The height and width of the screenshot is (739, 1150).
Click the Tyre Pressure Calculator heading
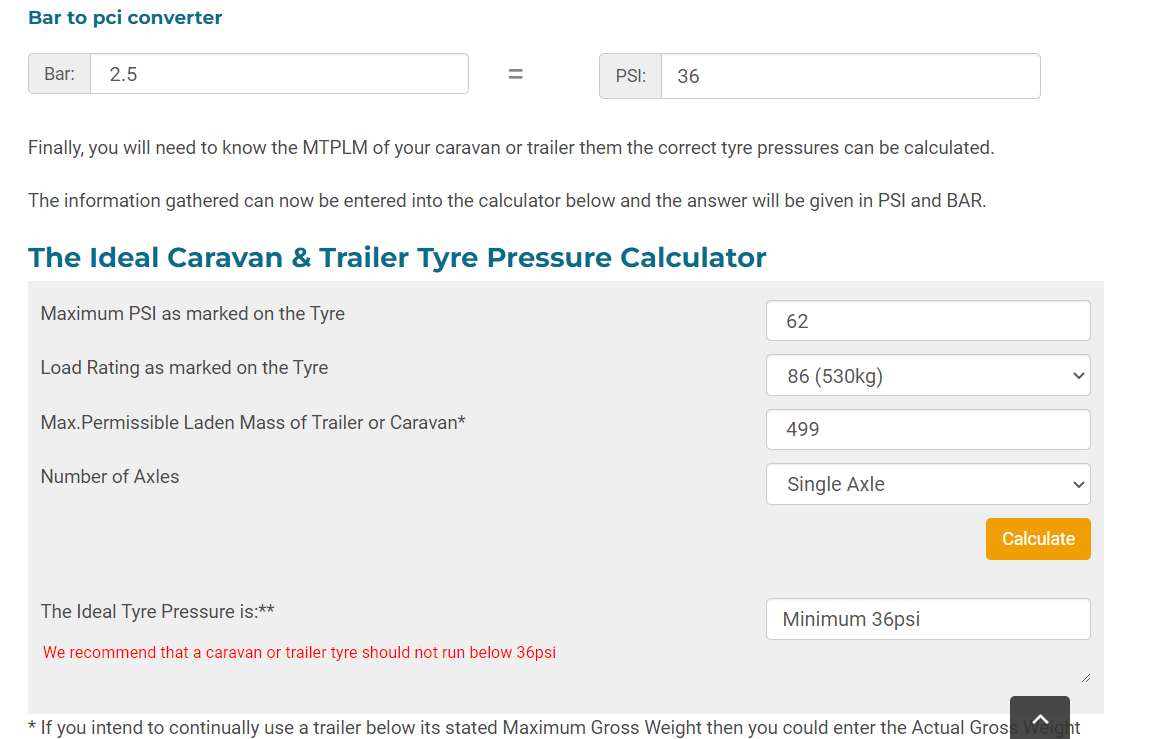pos(397,257)
